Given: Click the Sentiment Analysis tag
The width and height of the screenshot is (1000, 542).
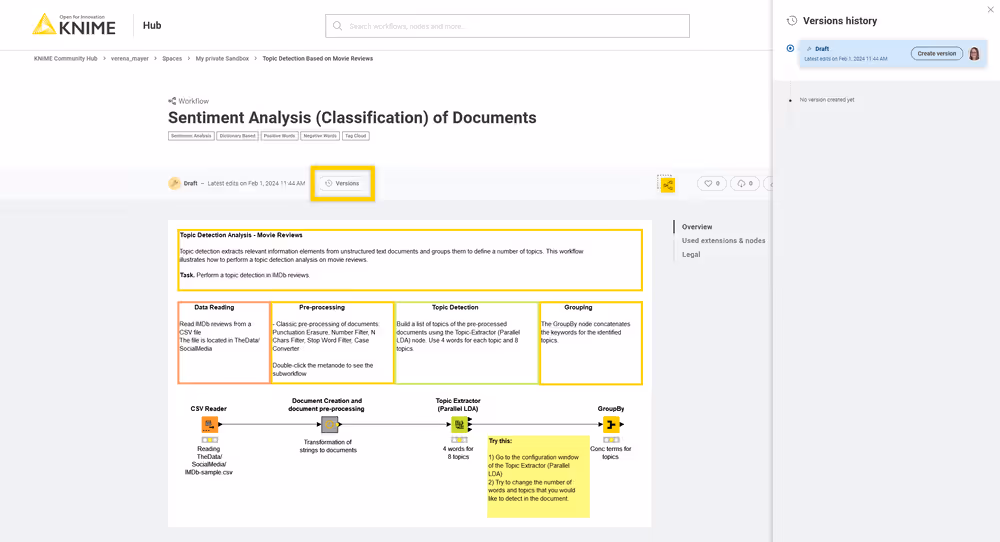Looking at the screenshot, I should pos(191,135).
